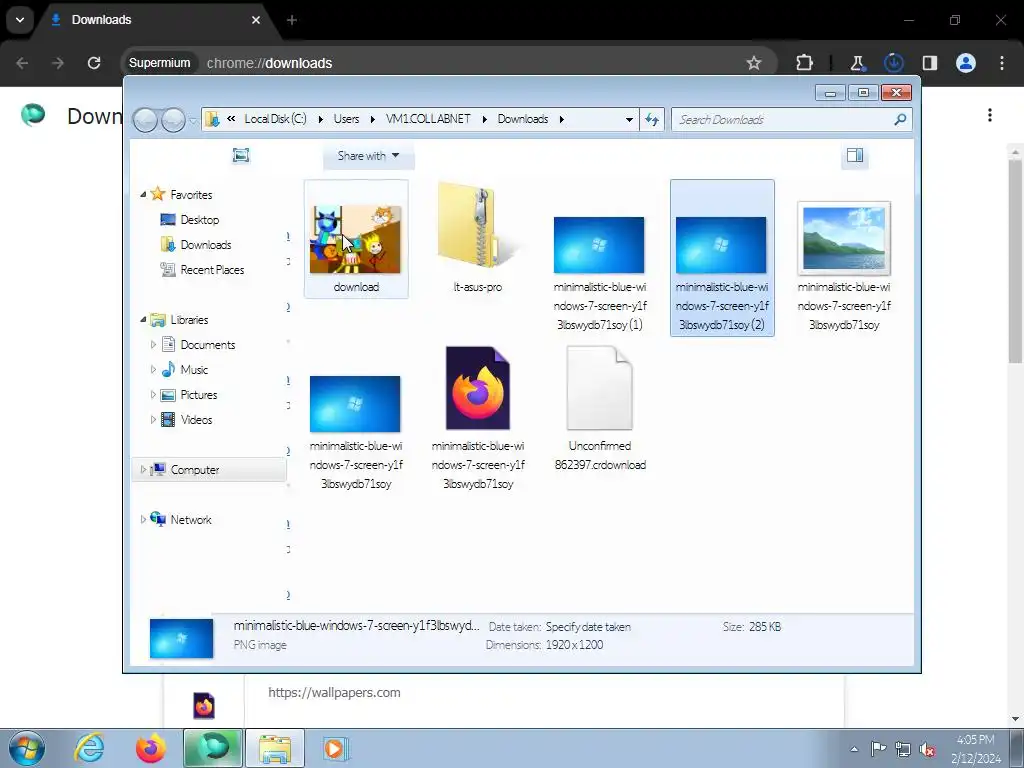The image size is (1024, 768).
Task: Click Downloads in the breadcrumb path
Action: click(522, 119)
